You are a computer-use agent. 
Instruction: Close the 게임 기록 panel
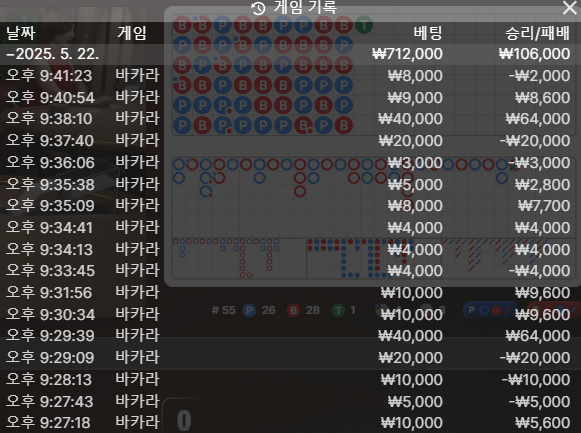pos(570,8)
